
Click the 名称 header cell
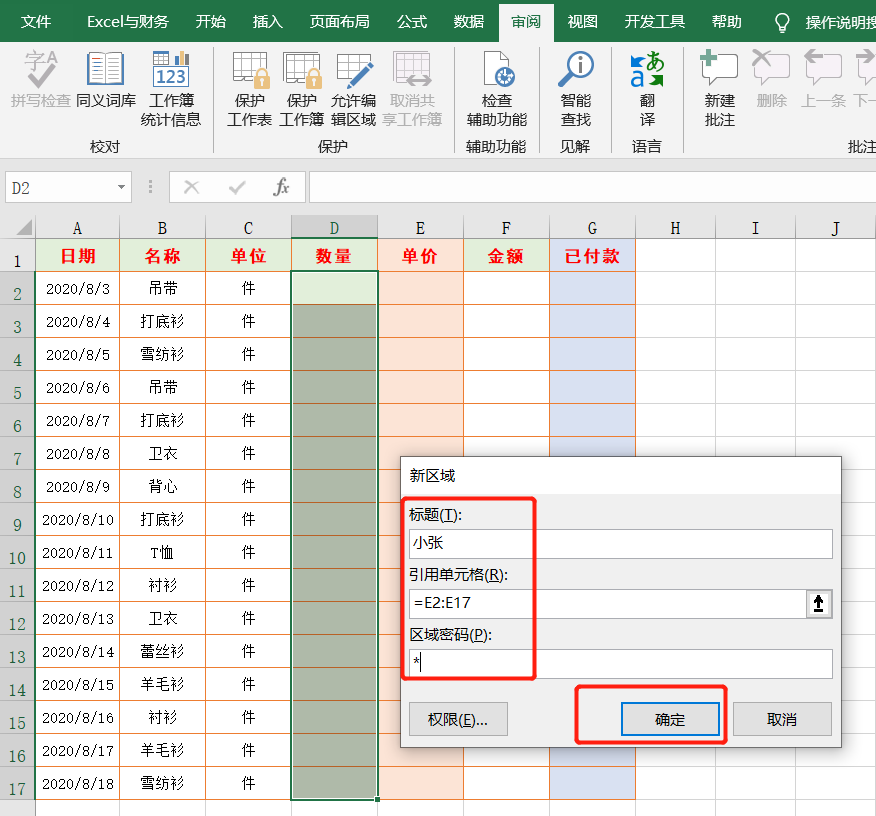163,256
